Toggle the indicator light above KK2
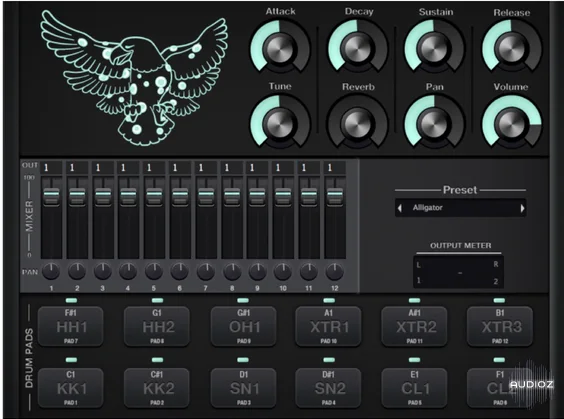 pyautogui.click(x=157, y=360)
